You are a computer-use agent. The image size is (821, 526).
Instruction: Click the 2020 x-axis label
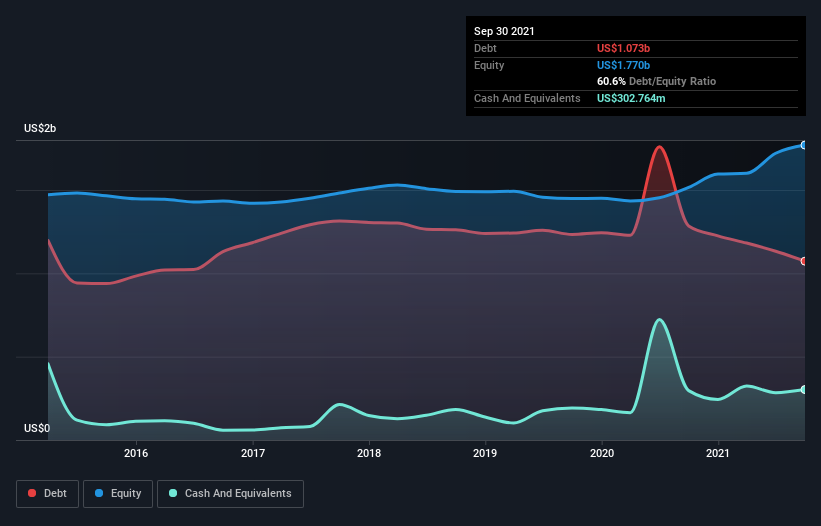pos(602,453)
